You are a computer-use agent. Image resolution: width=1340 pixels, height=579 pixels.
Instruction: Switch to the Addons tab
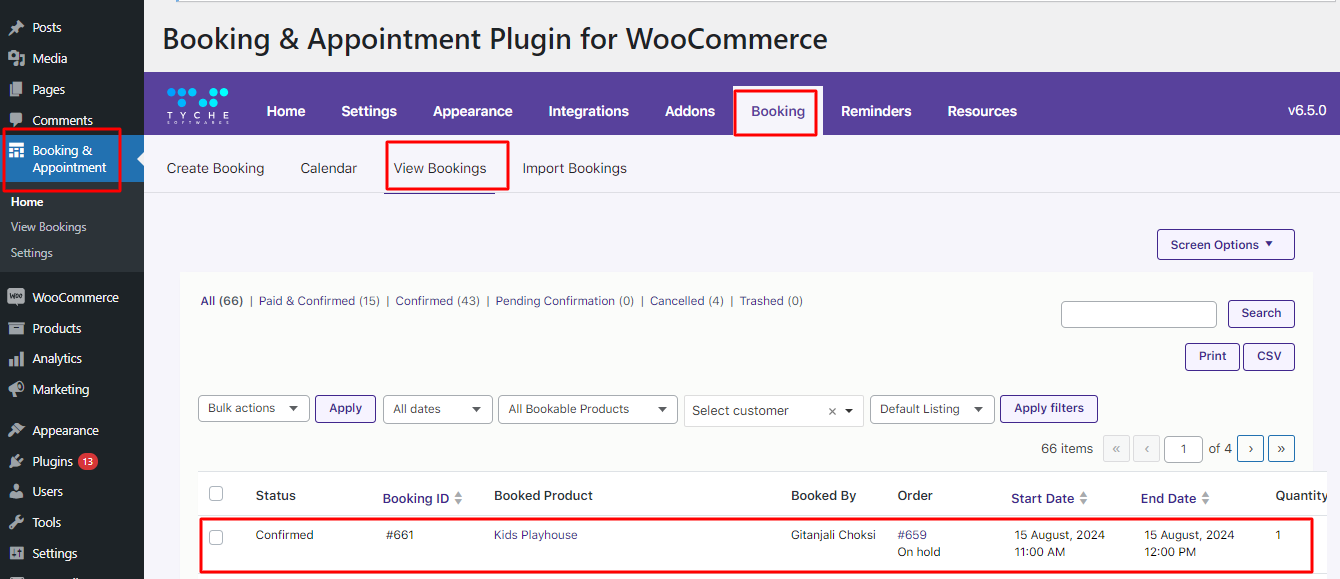pyautogui.click(x=690, y=111)
